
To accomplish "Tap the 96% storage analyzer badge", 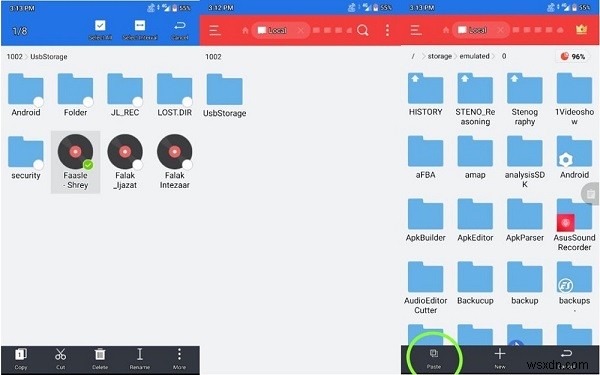I will [x=572, y=57].
